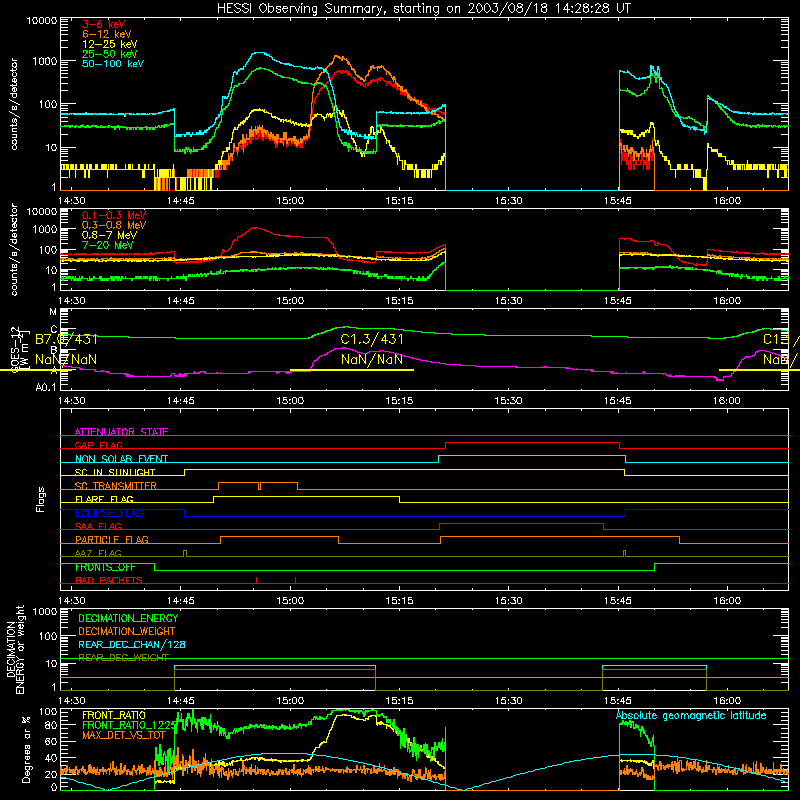Image resolution: width=800 pixels, height=800 pixels.
Task: Click the DECIMATION ENERGY or weight axis title
Action: click(x=16, y=649)
